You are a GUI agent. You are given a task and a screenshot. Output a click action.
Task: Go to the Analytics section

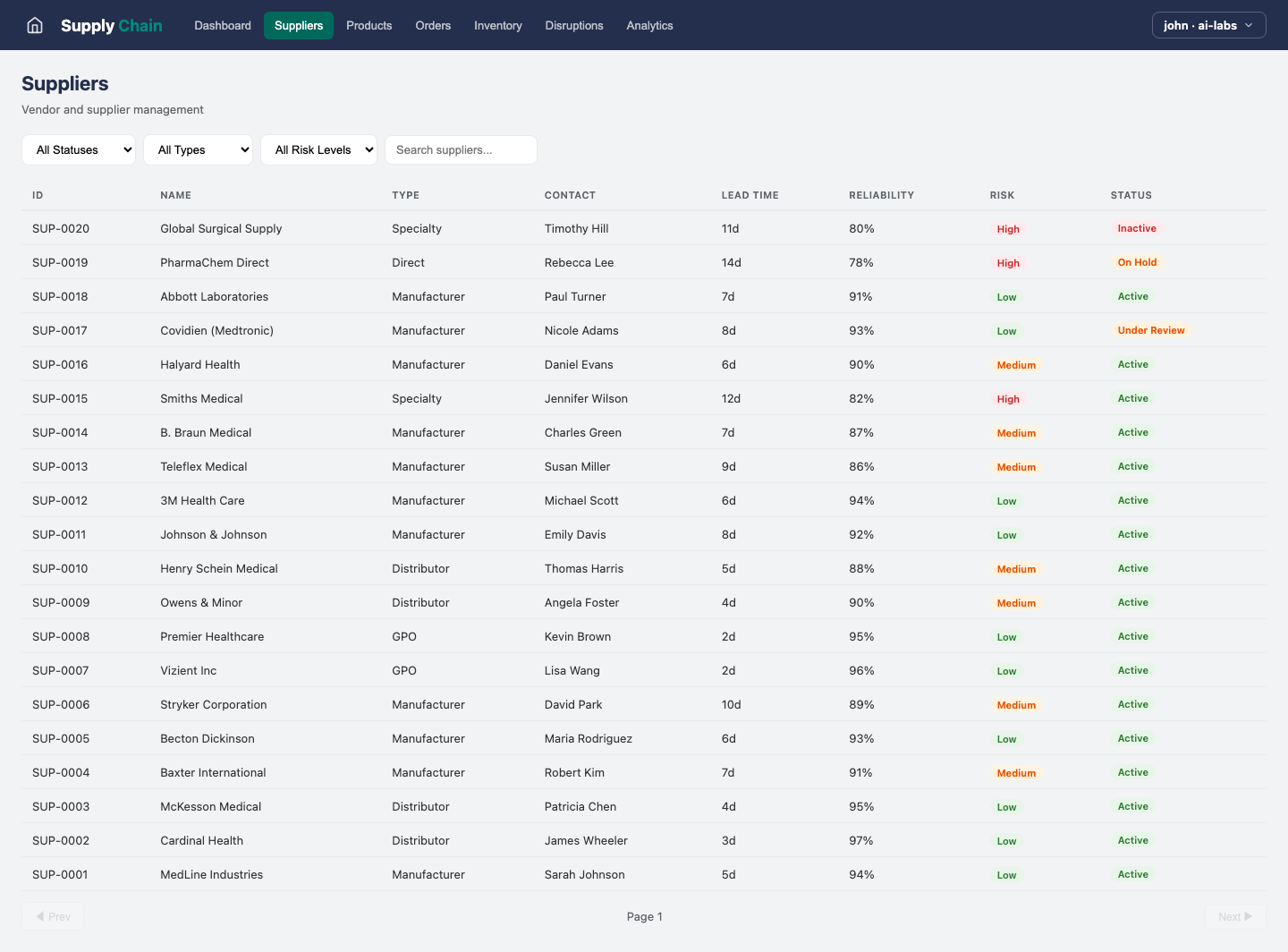coord(649,25)
